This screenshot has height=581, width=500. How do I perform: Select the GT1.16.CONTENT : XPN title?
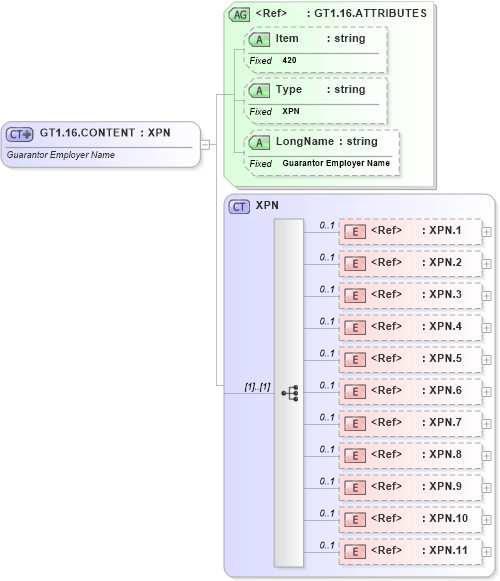105,133
